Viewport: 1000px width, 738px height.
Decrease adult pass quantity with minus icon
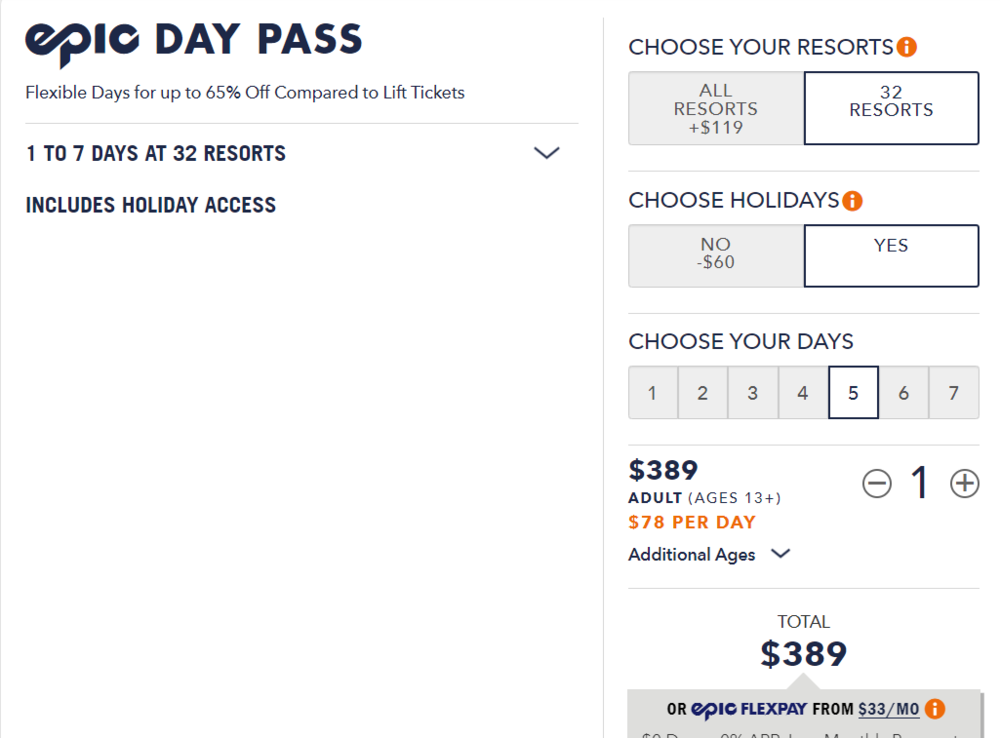tap(876, 484)
